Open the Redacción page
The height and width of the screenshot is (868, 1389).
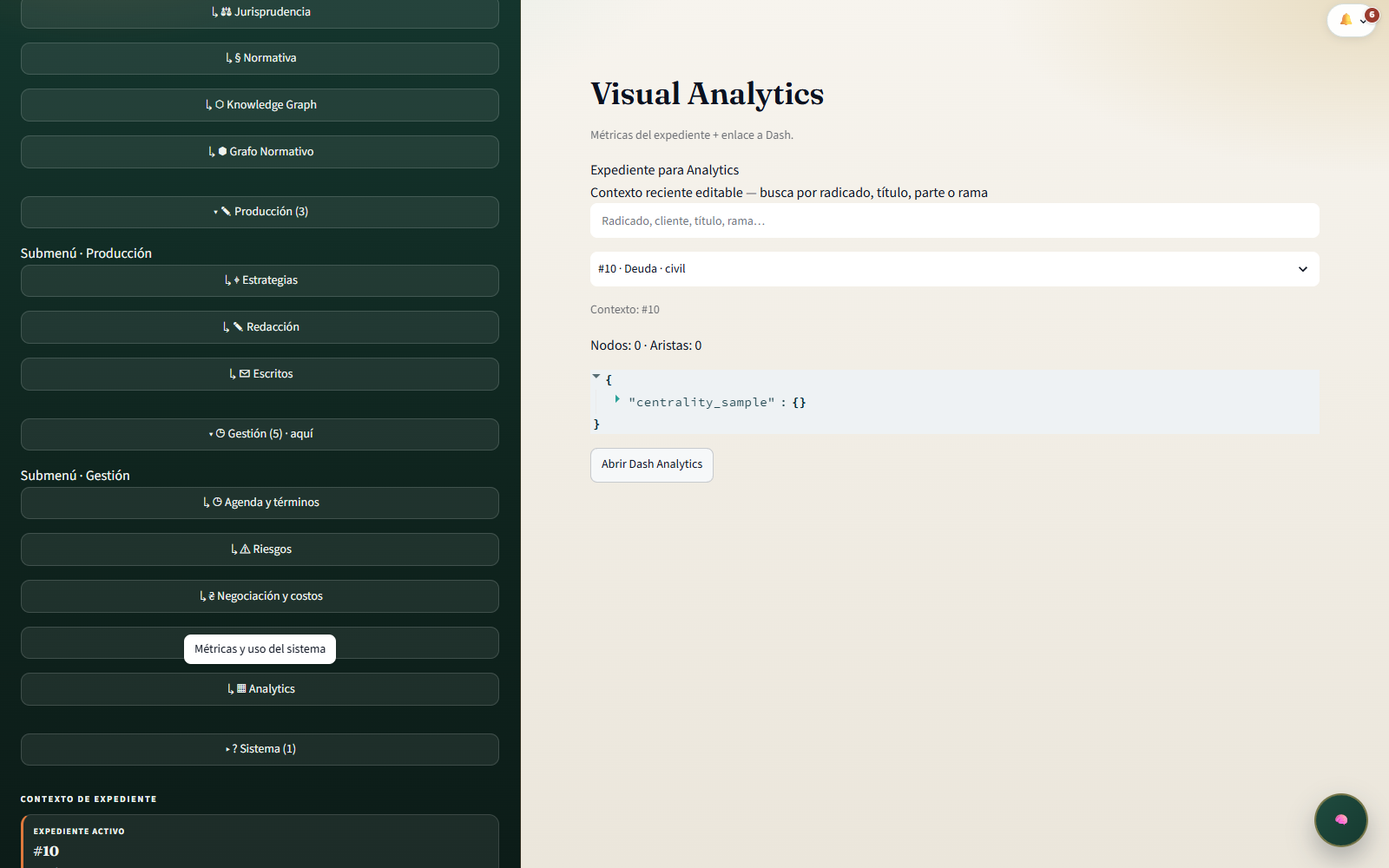pyautogui.click(x=260, y=327)
